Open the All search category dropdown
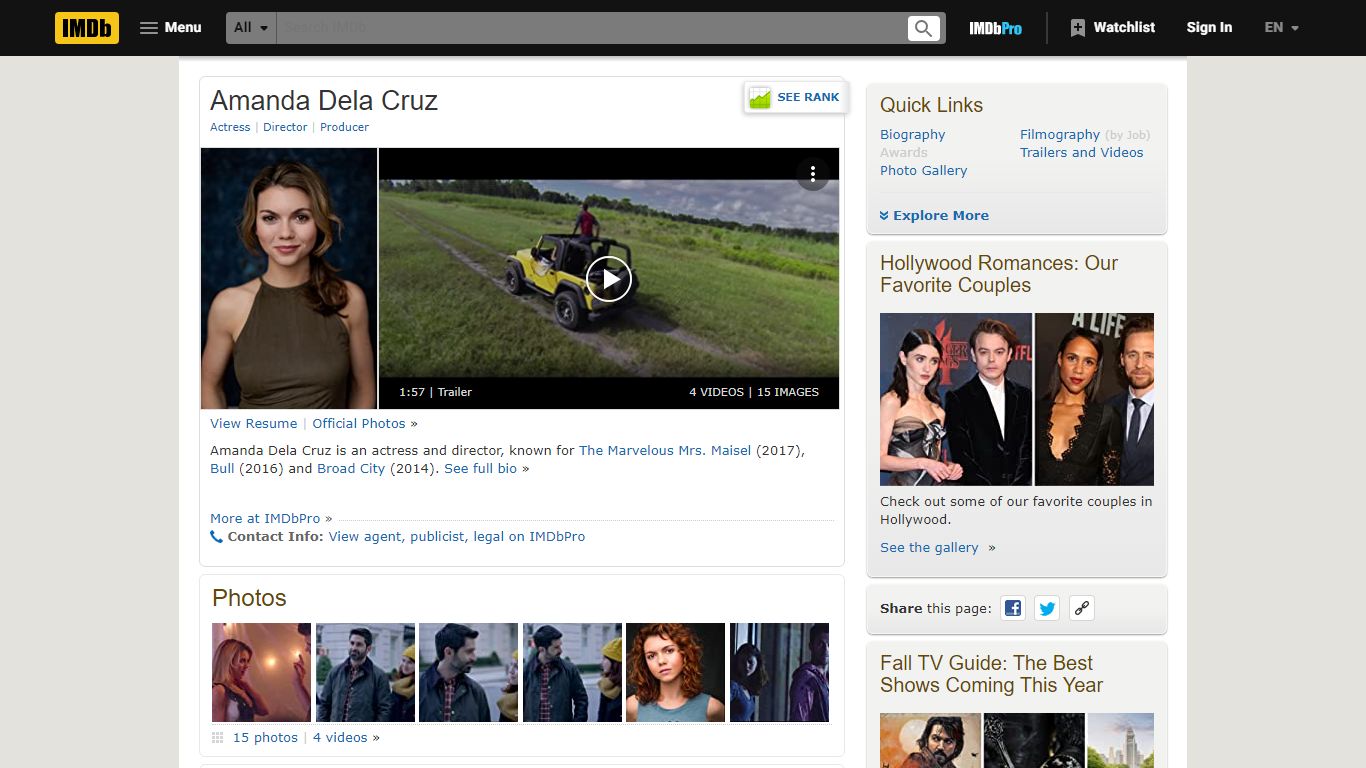This screenshot has width=1366, height=768. point(252,28)
